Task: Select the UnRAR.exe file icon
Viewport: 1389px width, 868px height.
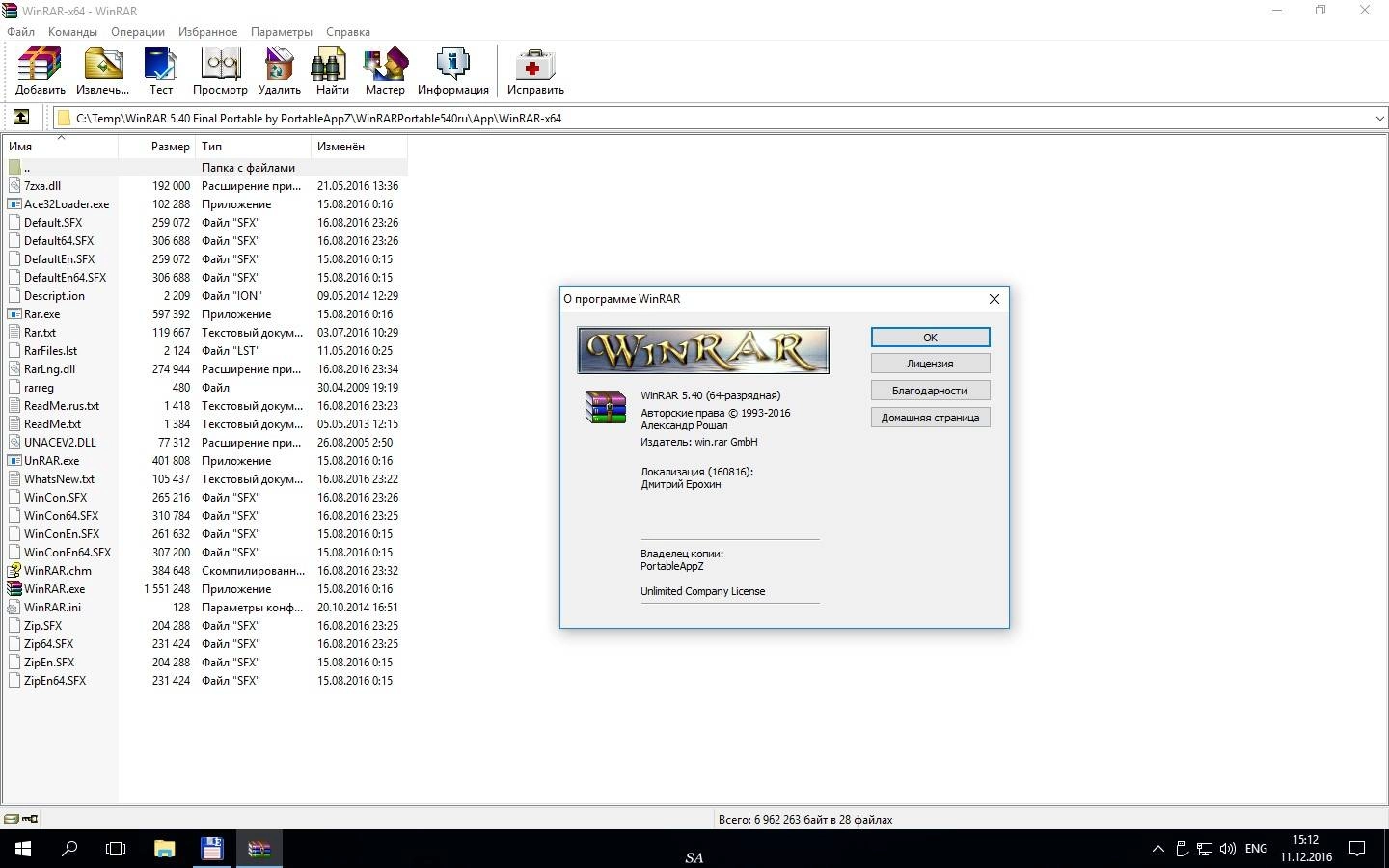Action: (14, 460)
